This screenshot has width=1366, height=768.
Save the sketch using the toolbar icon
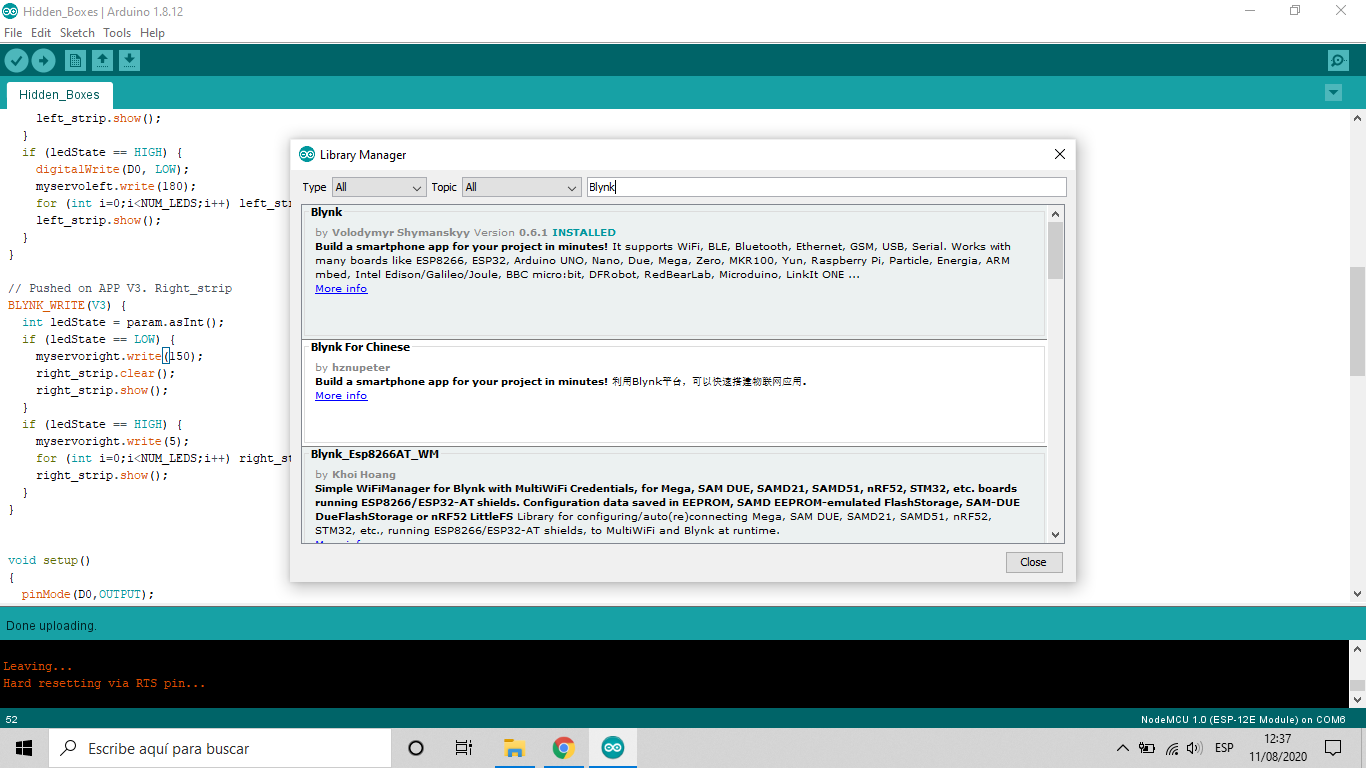coord(129,61)
